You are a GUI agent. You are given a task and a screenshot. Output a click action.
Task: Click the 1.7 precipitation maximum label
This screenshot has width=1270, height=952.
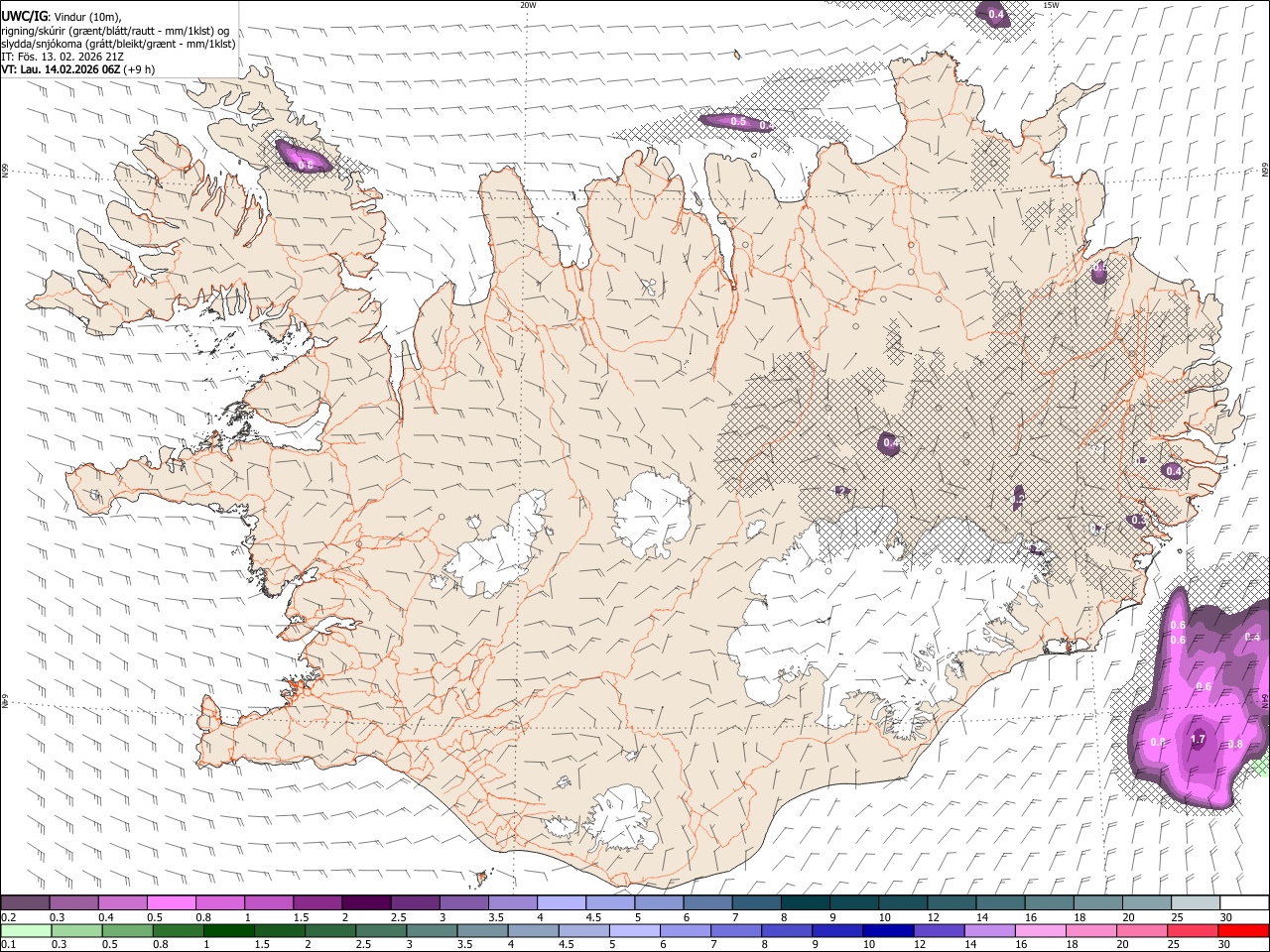(x=1198, y=739)
